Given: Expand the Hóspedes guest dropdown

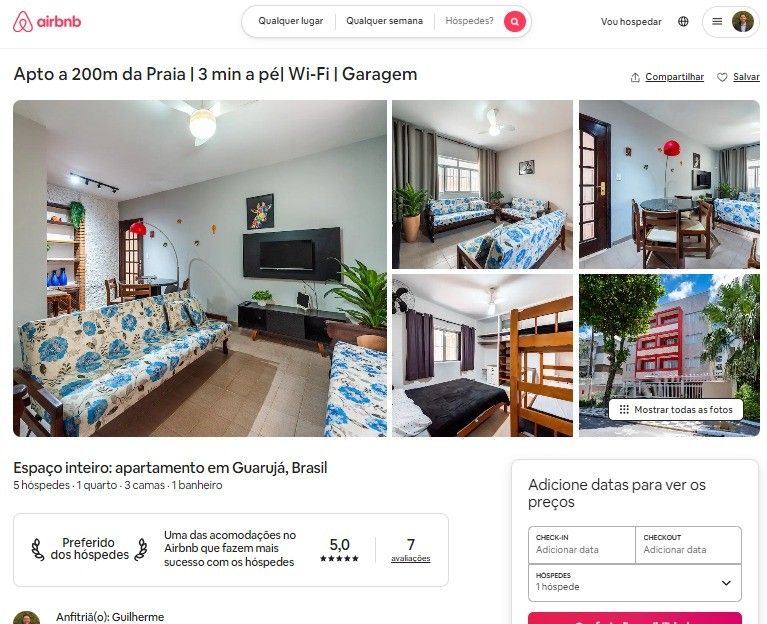Looking at the screenshot, I should coord(635,583).
